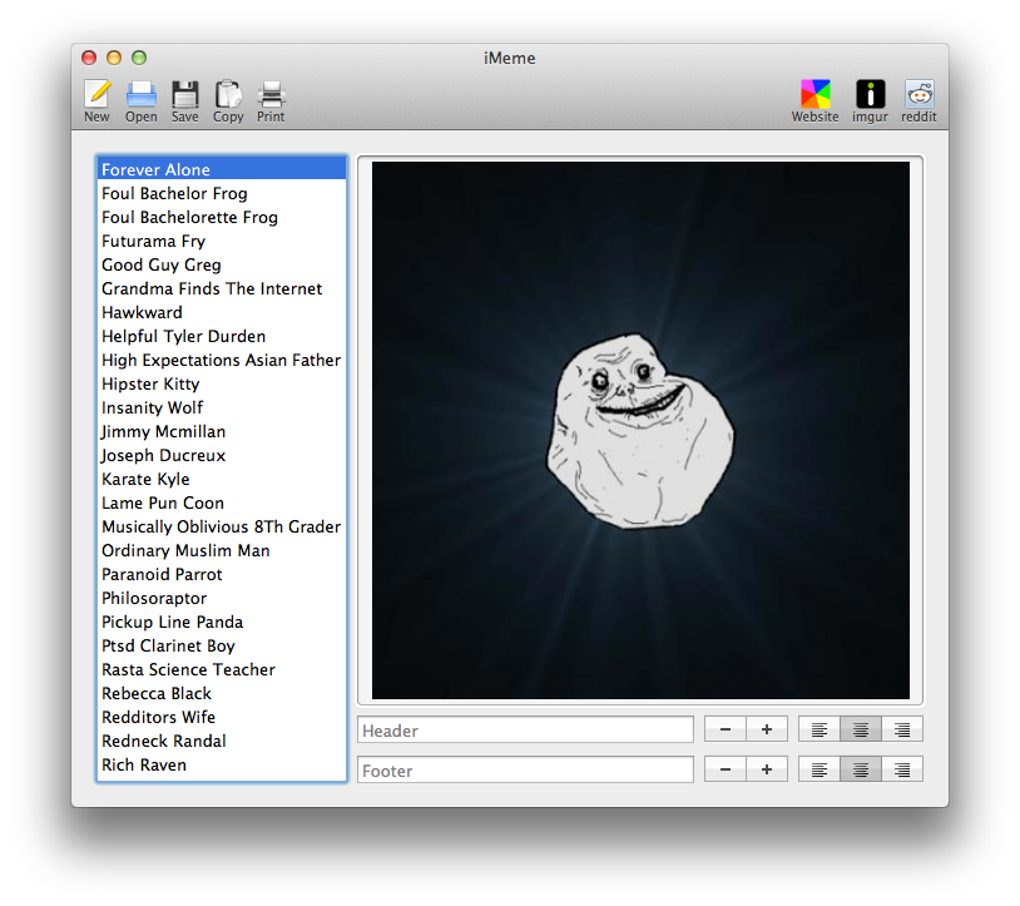Close the iMeme window
The image size is (1020, 906).
89,58
